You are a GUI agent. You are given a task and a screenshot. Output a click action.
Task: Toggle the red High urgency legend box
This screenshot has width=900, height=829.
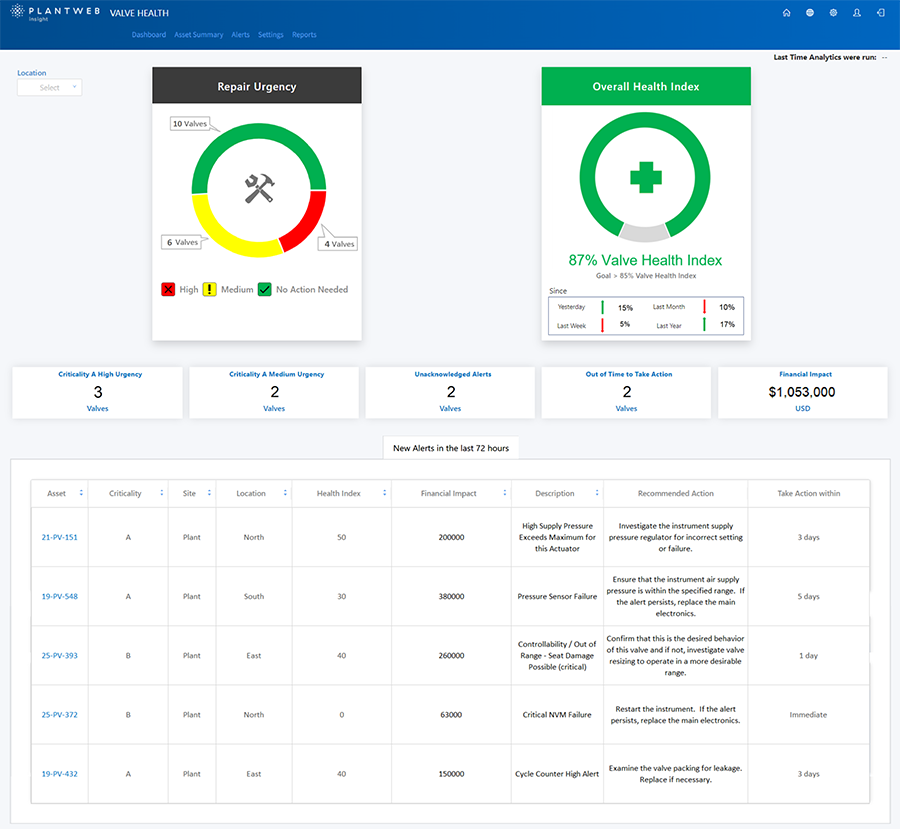[x=168, y=289]
